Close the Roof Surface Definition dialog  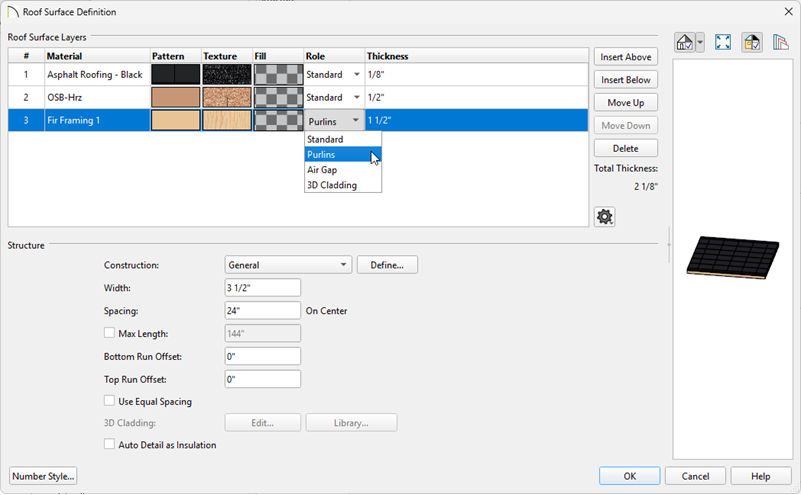coord(788,11)
